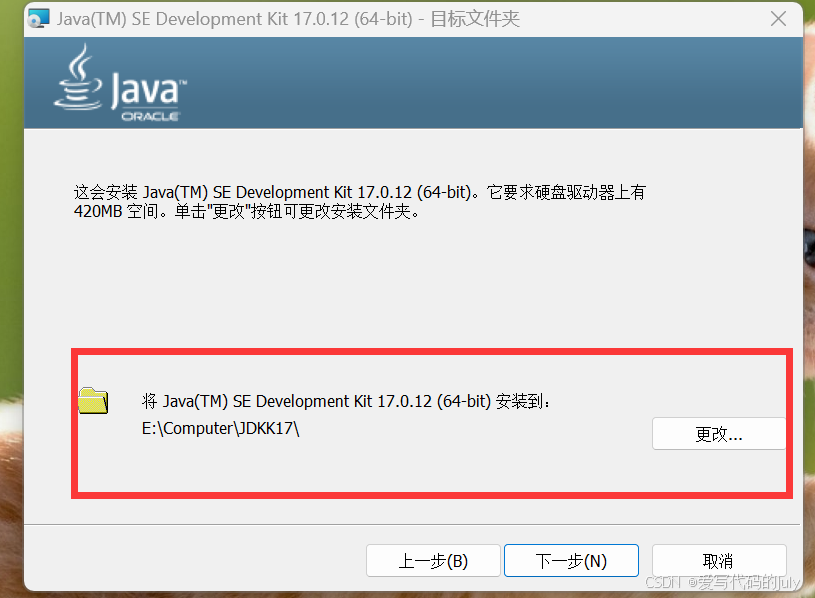Proceed with 下一步(N)
Screen dimensions: 815x598
click(x=571, y=561)
